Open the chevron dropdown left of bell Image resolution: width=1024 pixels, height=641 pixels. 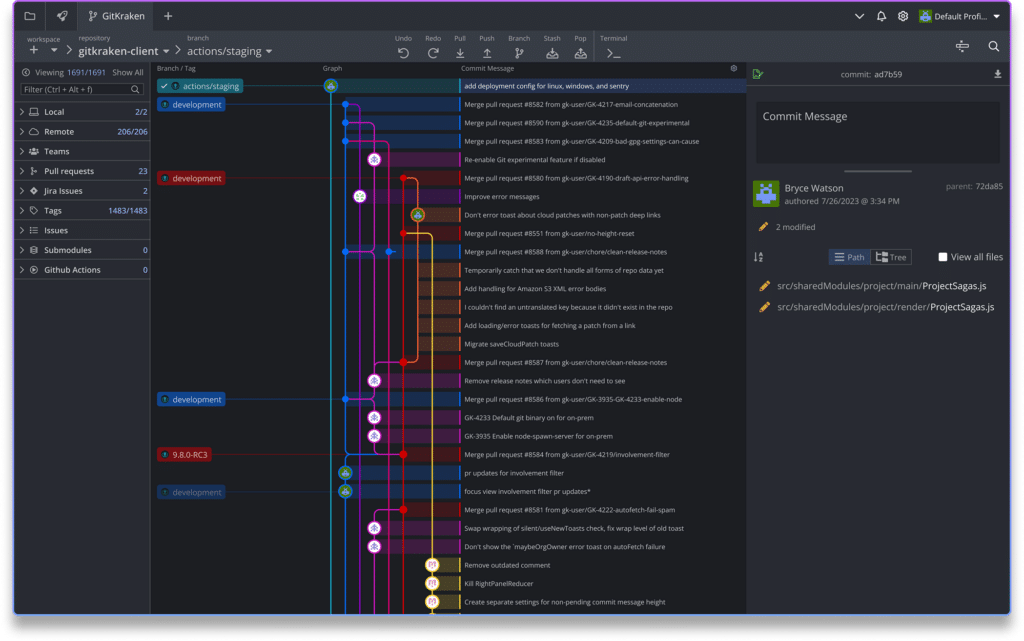tap(859, 16)
